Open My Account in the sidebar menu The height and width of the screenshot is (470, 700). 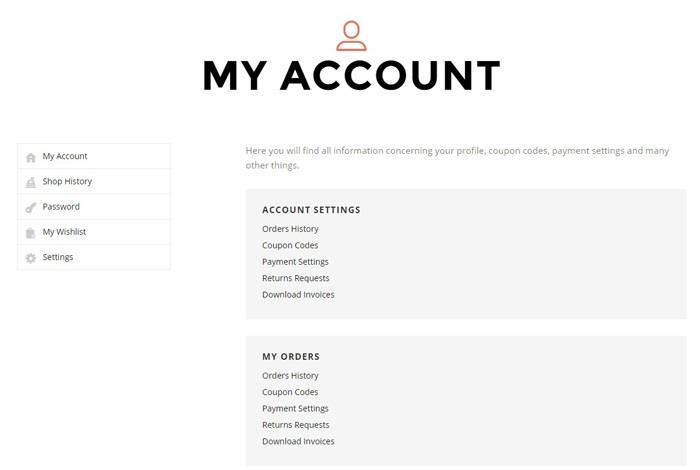click(65, 156)
